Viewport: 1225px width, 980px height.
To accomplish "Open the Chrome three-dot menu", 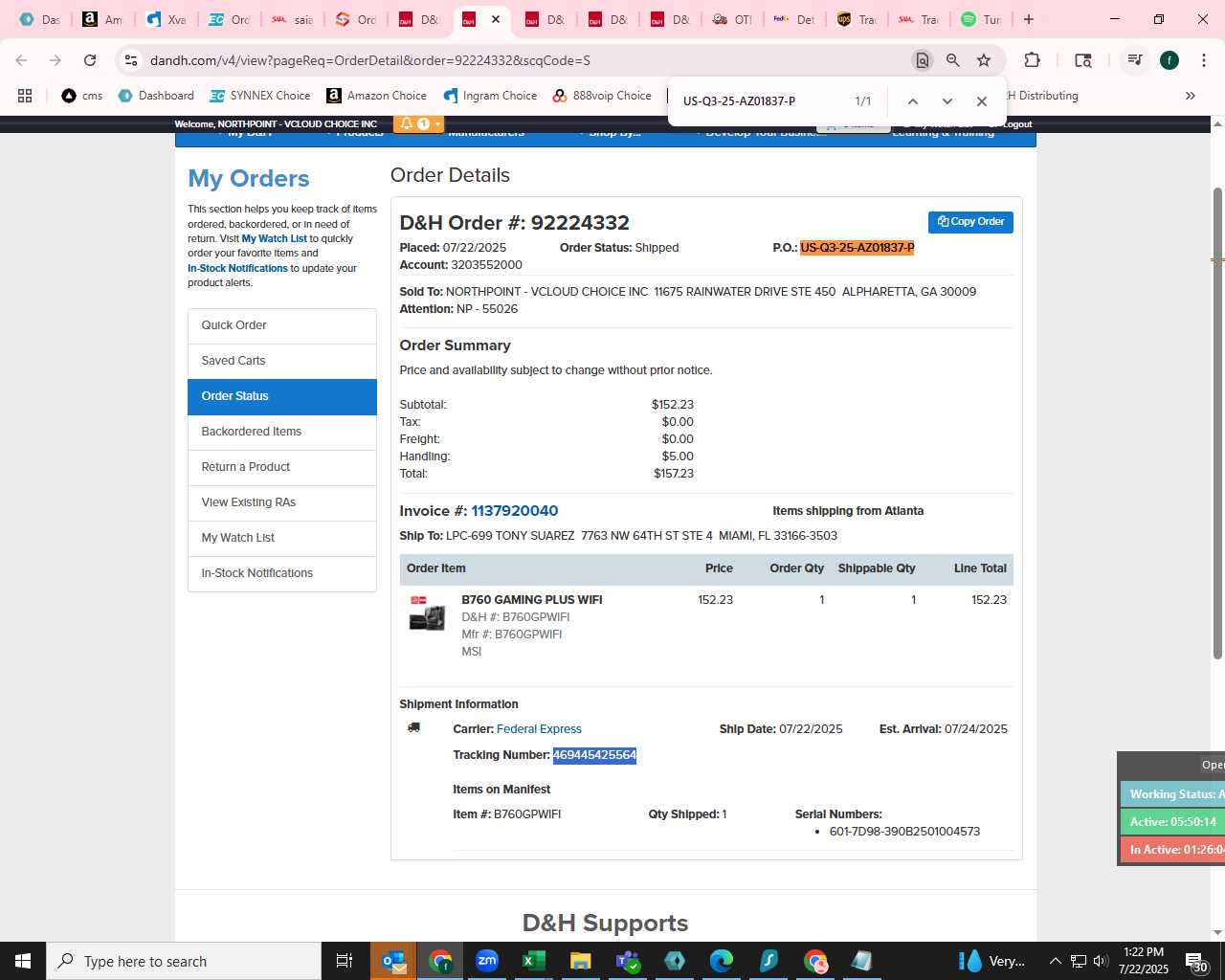I will [1203, 60].
